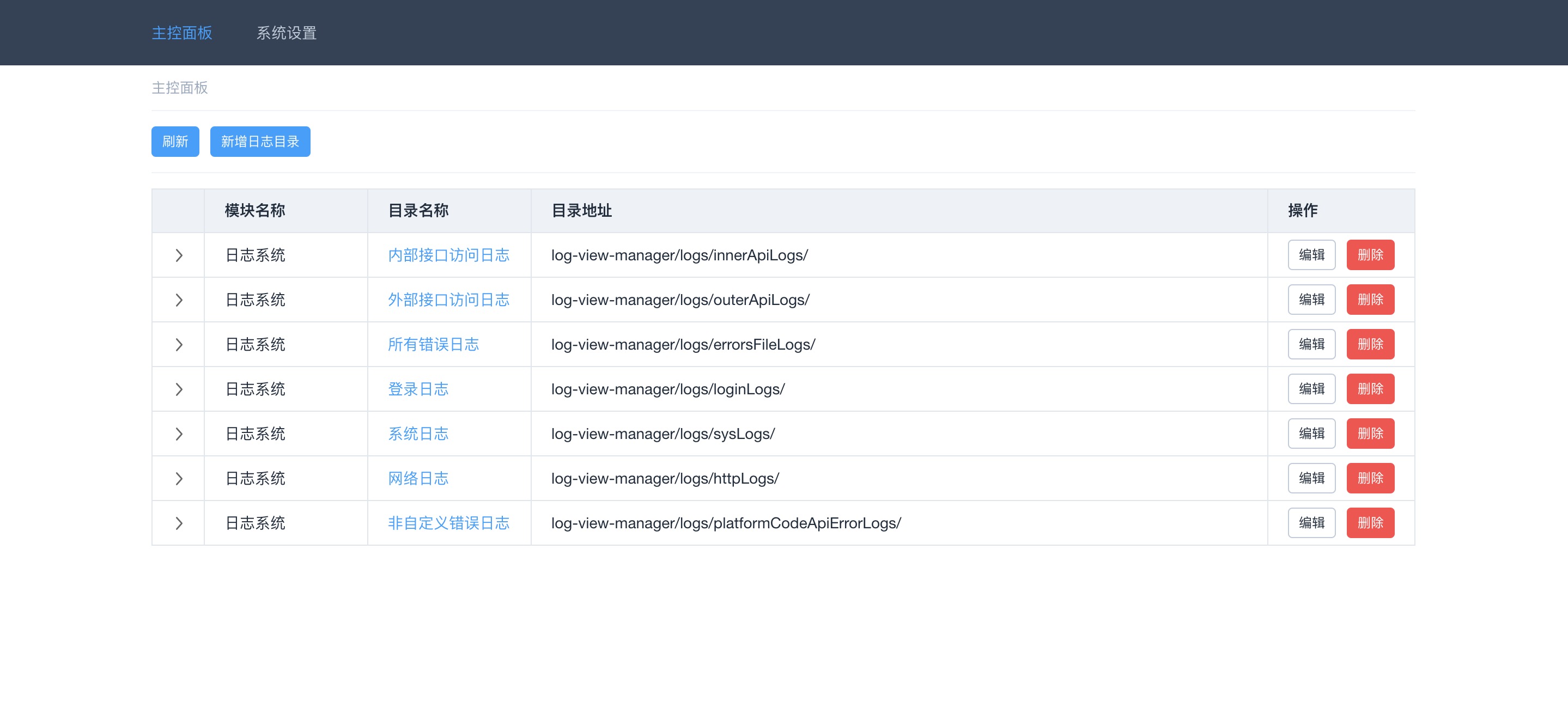Open the 内部接口访问日志 link
Viewport: 1568px width, 720px height.
[448, 255]
